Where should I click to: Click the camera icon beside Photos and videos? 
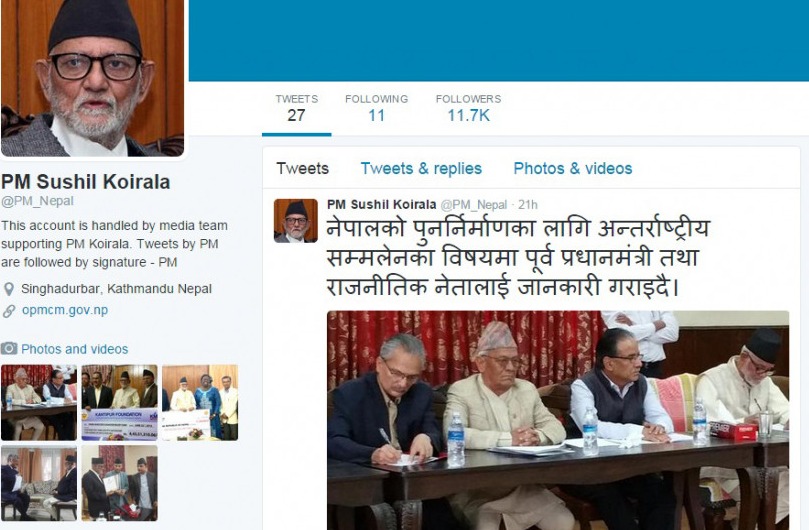click(x=9, y=349)
